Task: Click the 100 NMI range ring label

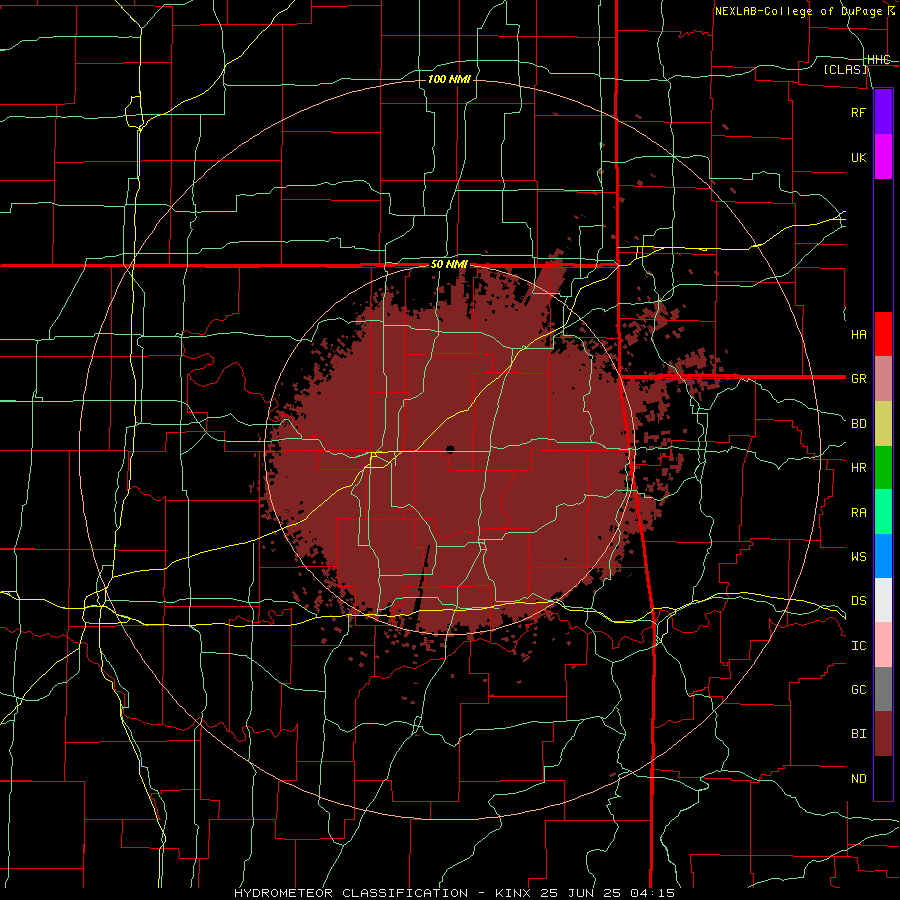Action: coord(449,79)
